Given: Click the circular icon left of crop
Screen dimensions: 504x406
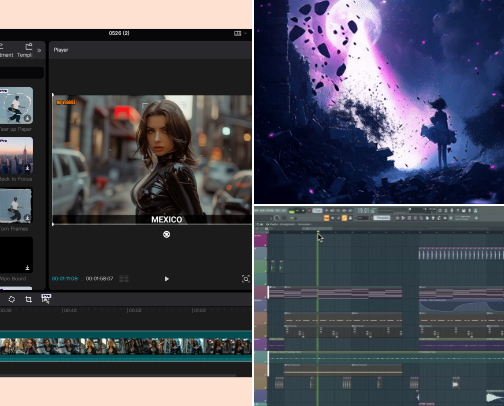Looking at the screenshot, I should coord(12,299).
